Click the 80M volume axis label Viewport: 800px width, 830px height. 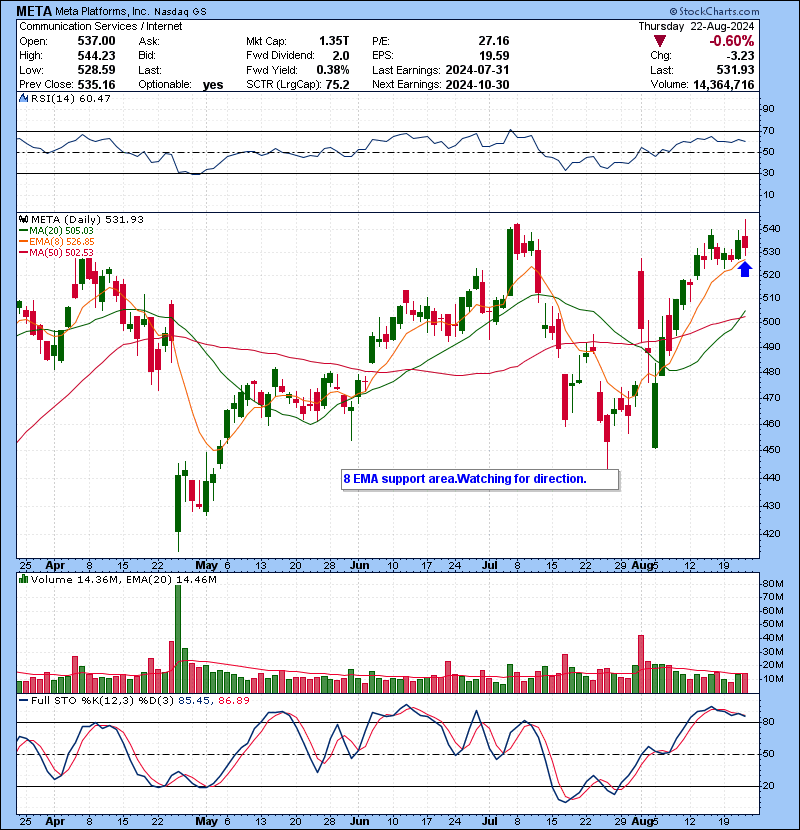click(x=772, y=583)
